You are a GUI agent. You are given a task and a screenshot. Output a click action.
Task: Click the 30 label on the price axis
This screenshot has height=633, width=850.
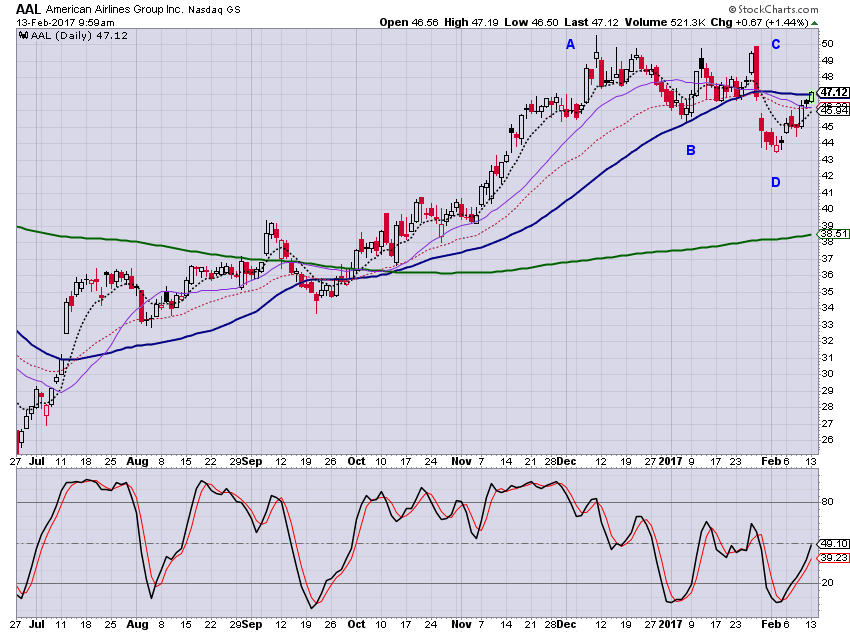pos(827,373)
